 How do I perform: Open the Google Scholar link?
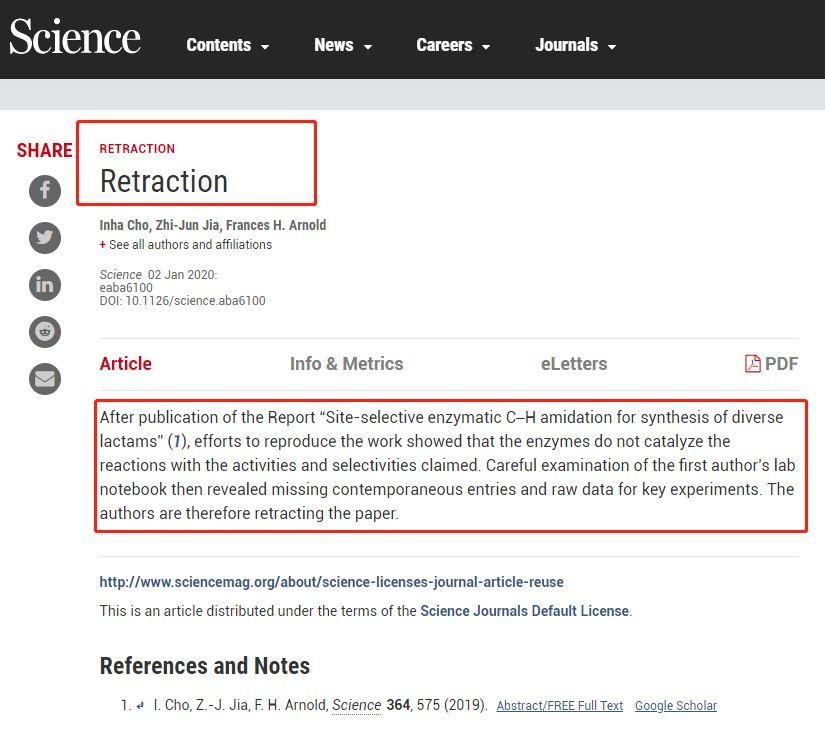click(675, 706)
